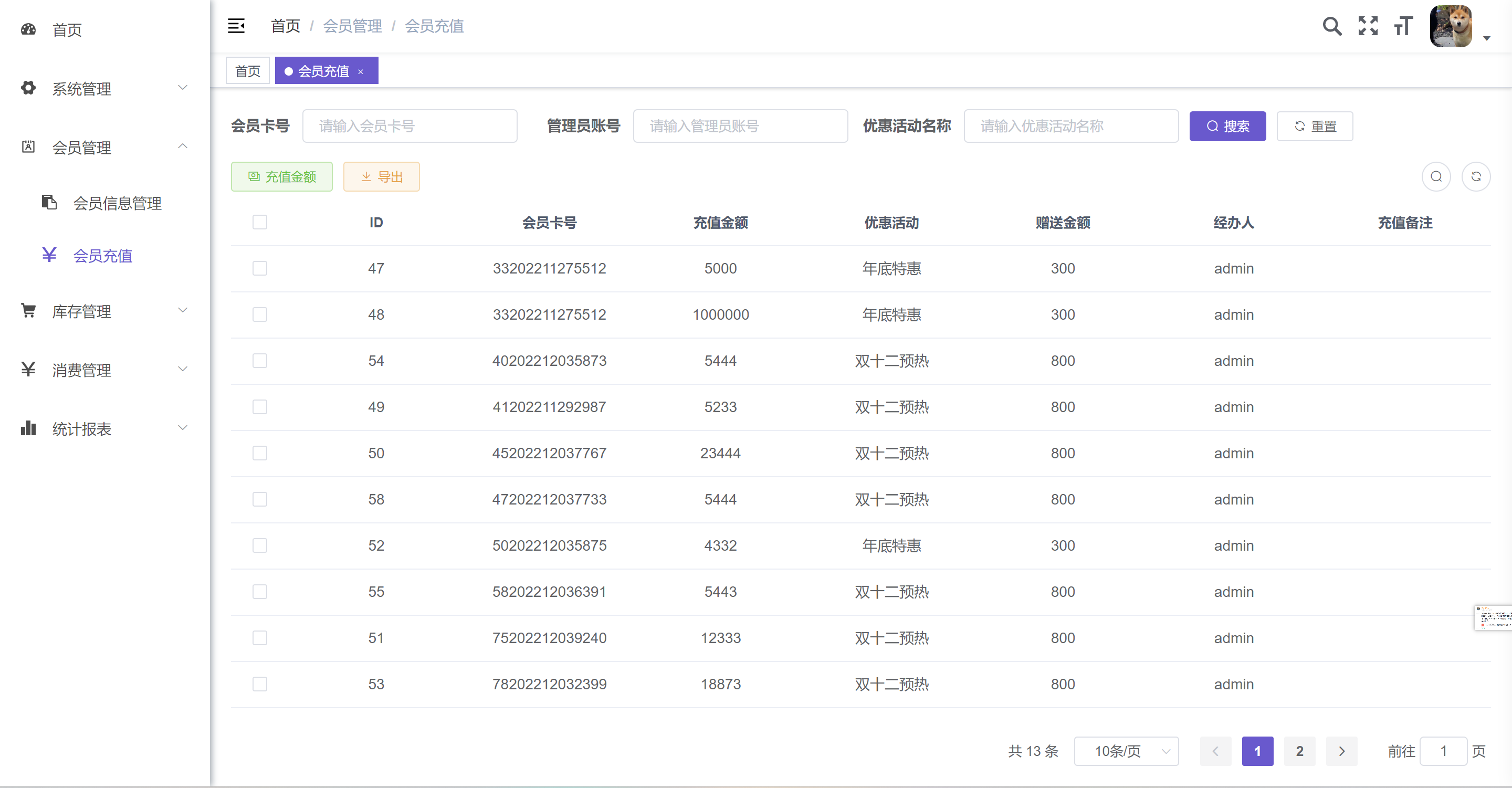This screenshot has width=1512, height=788.
Task: Click the 充值金额 button
Action: (282, 176)
